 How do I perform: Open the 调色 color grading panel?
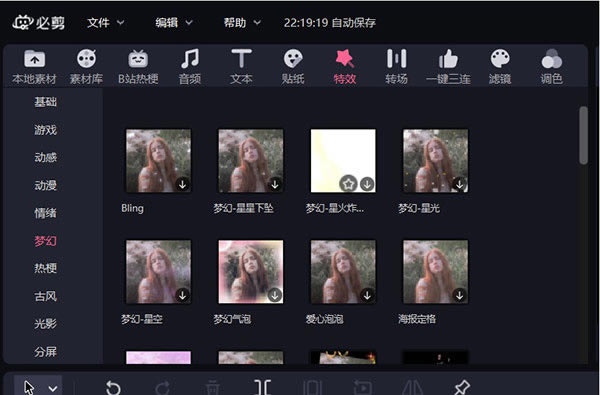(x=552, y=67)
